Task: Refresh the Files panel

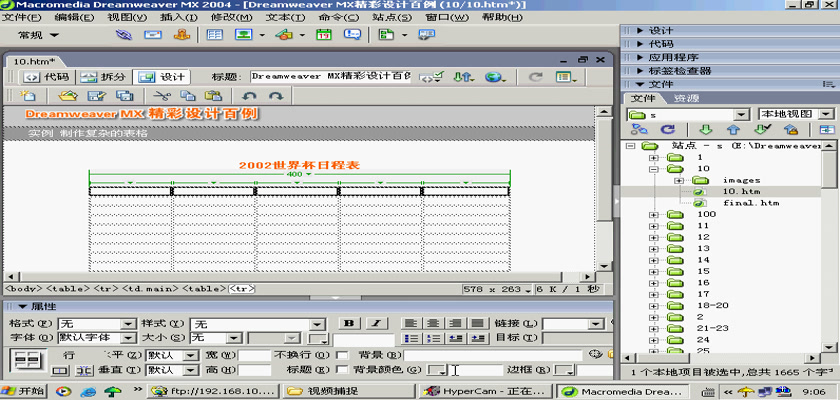Action: [668, 129]
